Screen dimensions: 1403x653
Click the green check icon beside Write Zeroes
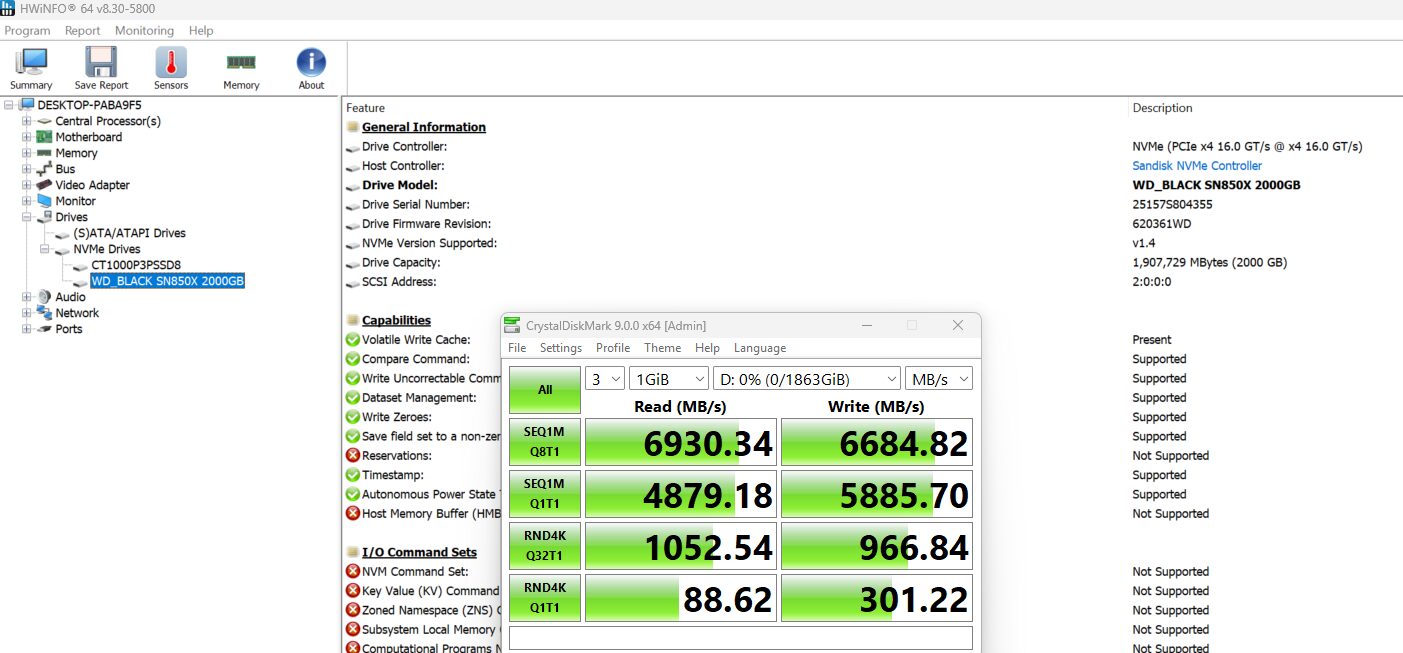(x=352, y=417)
